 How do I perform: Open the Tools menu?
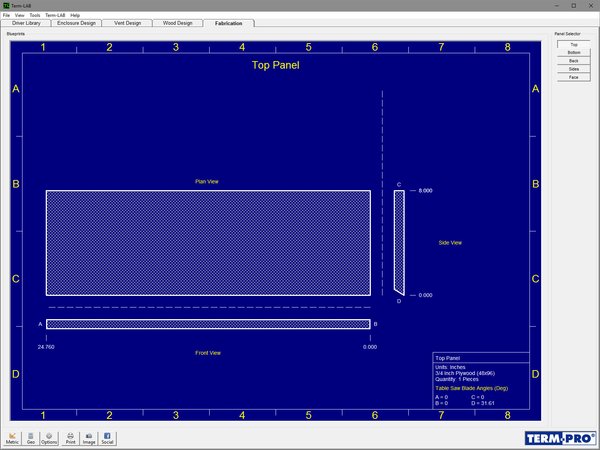(x=35, y=15)
